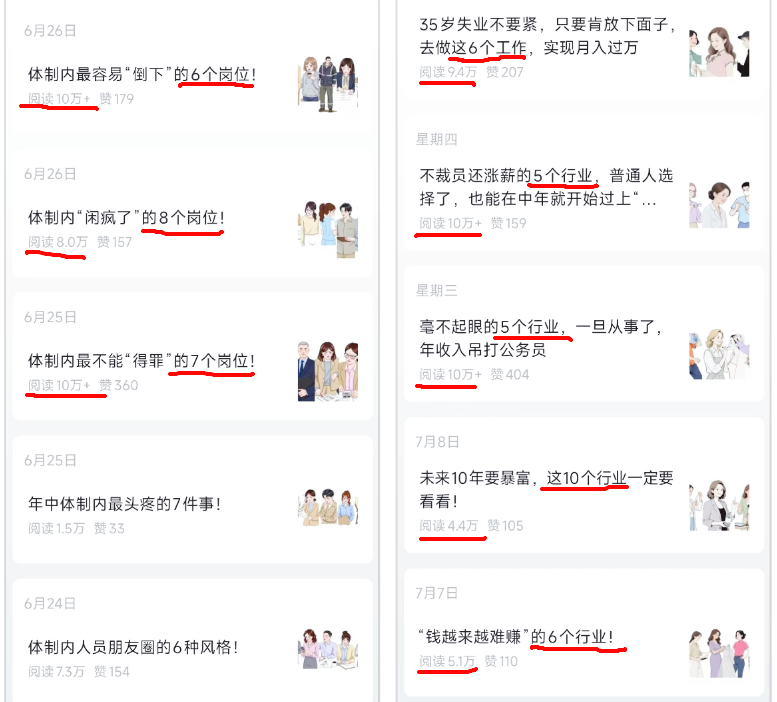
Task: Open article 体制内人员朋友圈的6种风格
Action: click(x=133, y=647)
